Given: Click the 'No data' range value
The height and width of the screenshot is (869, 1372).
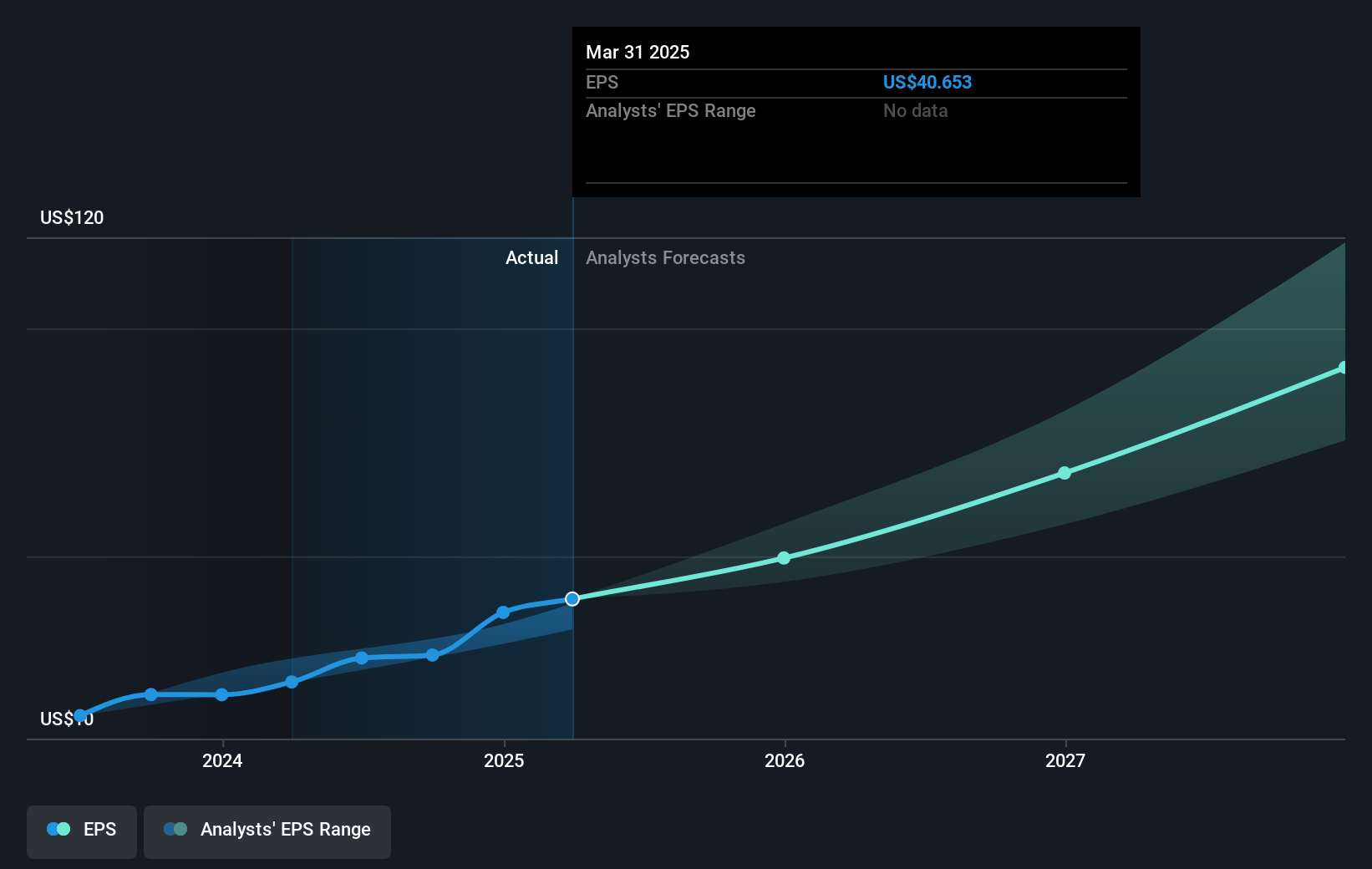Looking at the screenshot, I should pyautogui.click(x=915, y=110).
